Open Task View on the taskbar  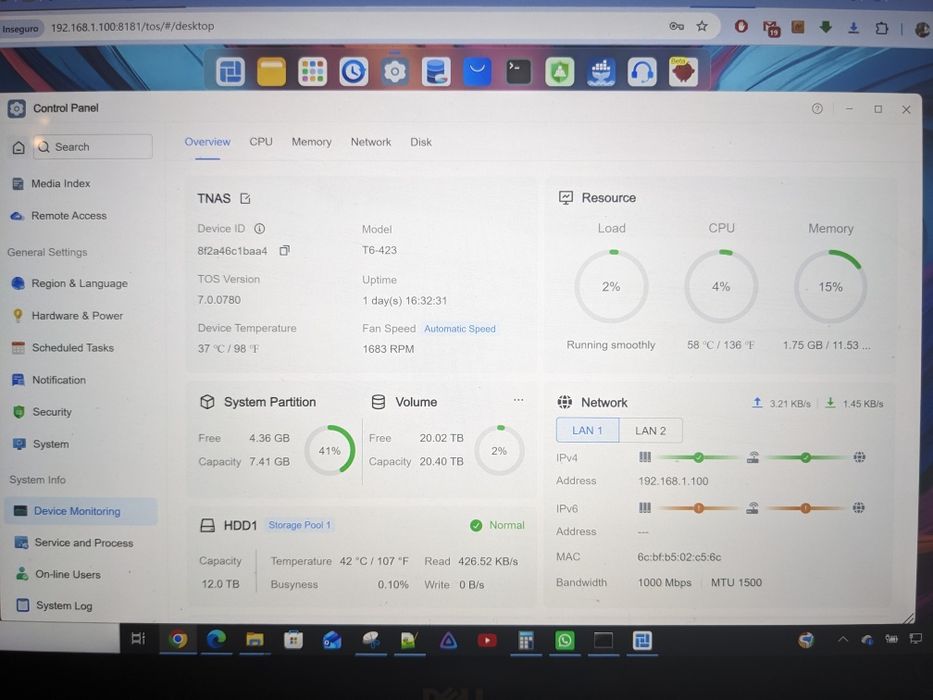tap(138, 639)
